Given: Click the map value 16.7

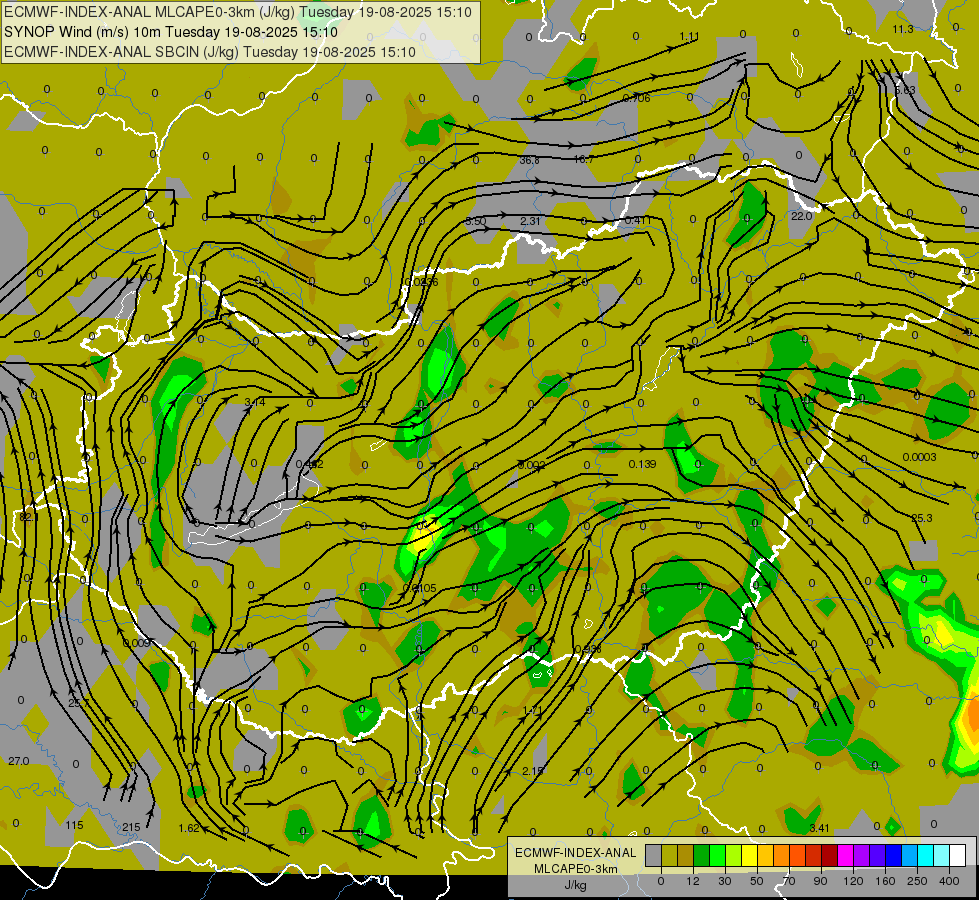Looking at the screenshot, I should [x=583, y=159].
